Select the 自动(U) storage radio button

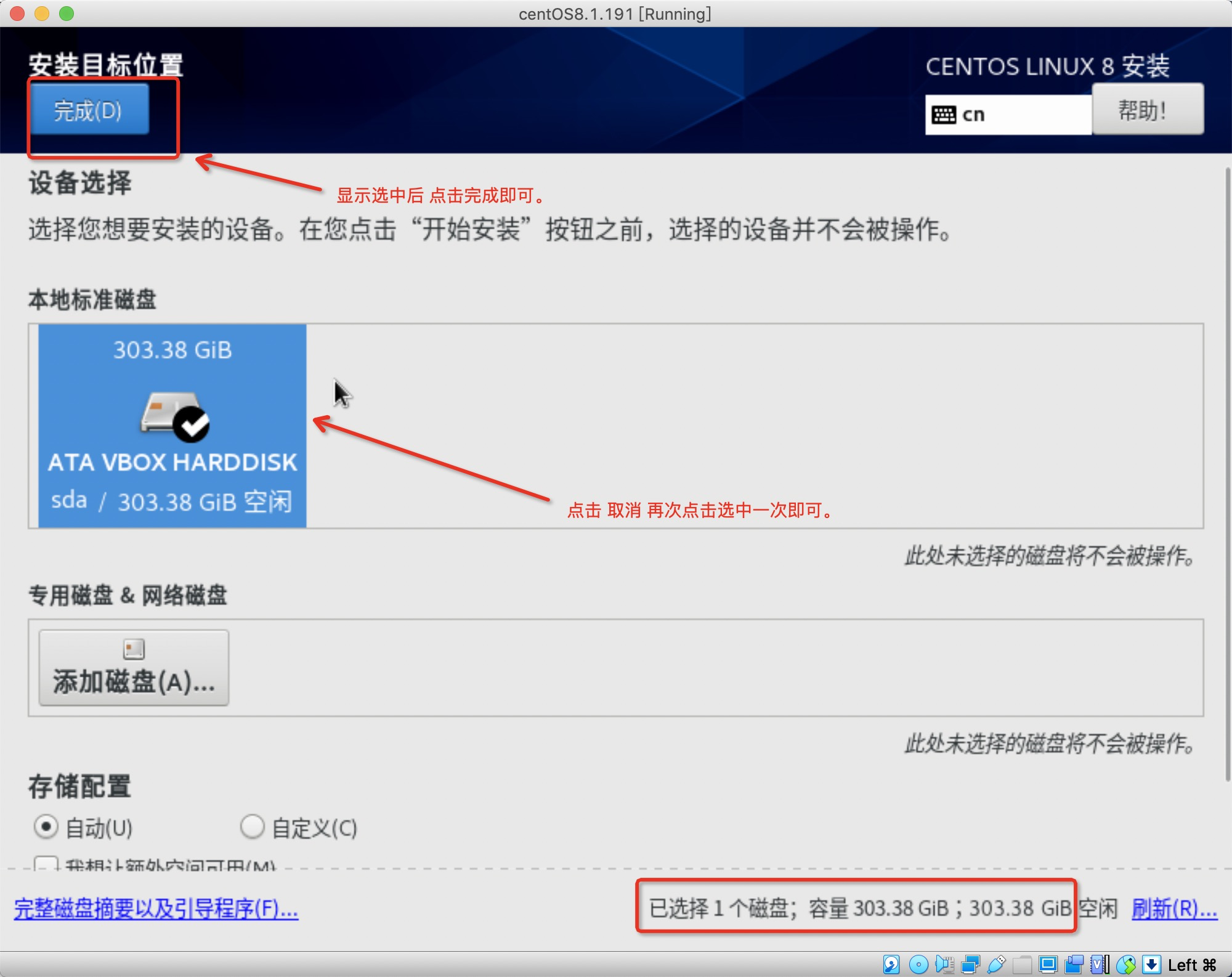pos(46,827)
